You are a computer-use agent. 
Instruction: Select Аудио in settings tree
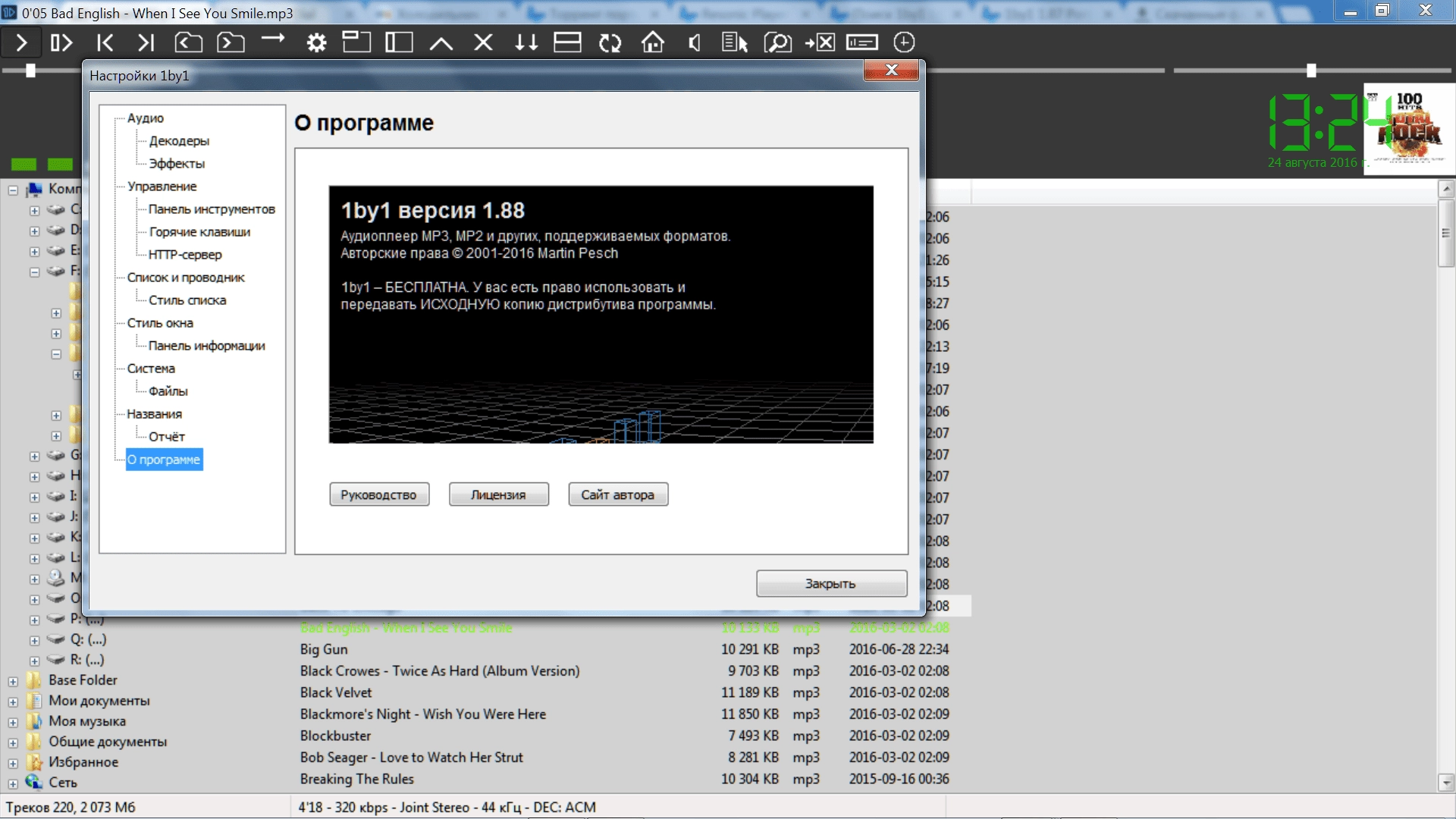click(146, 118)
